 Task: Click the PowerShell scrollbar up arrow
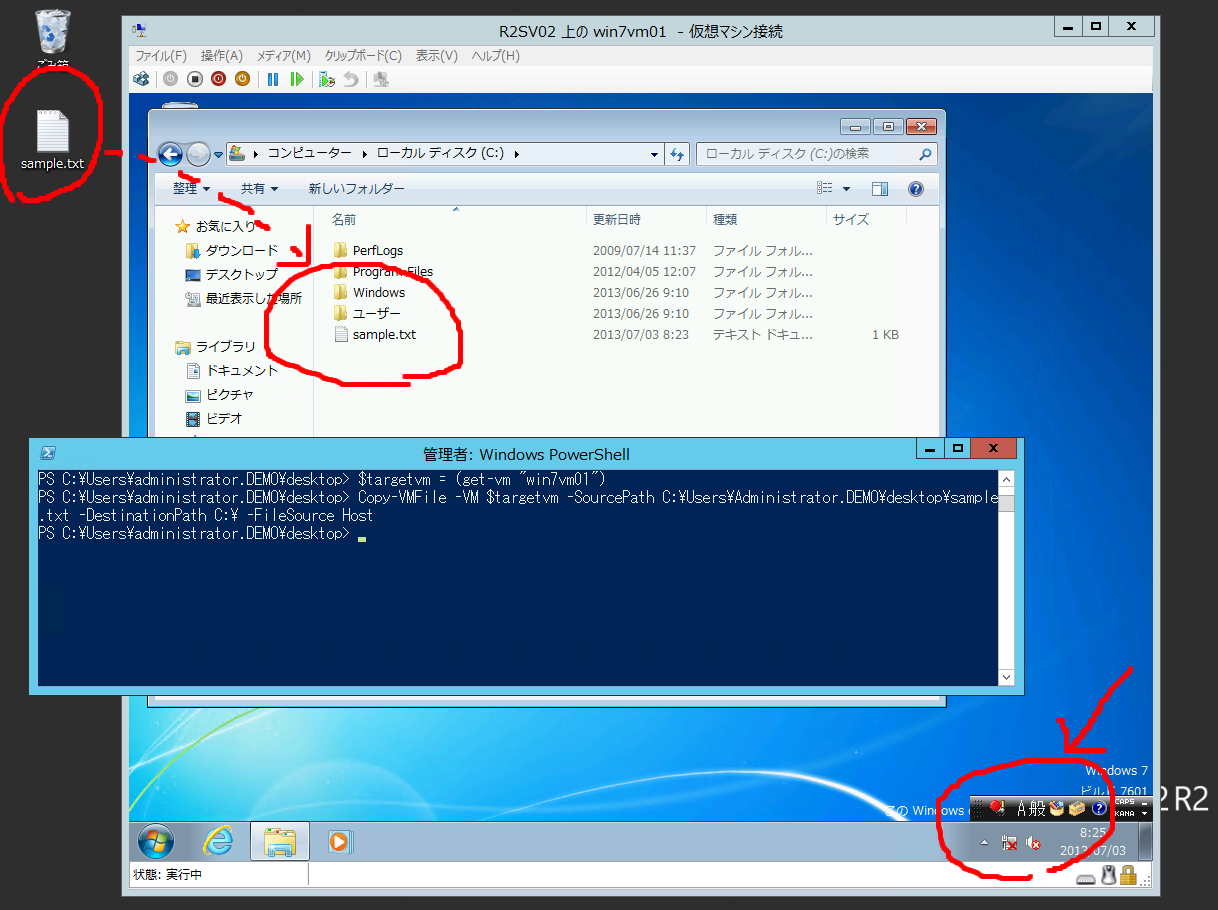click(1007, 478)
